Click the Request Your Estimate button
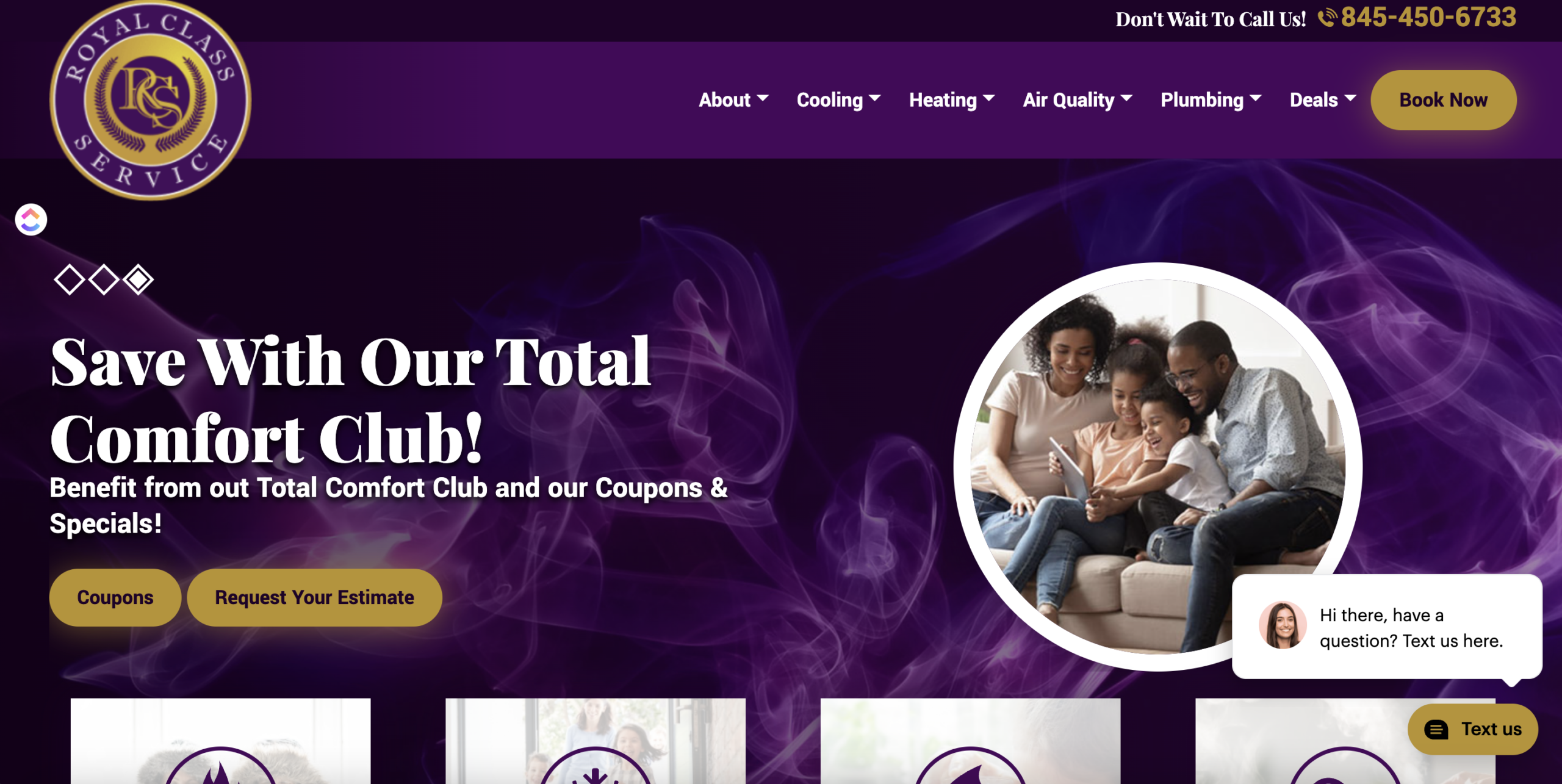 tap(314, 597)
